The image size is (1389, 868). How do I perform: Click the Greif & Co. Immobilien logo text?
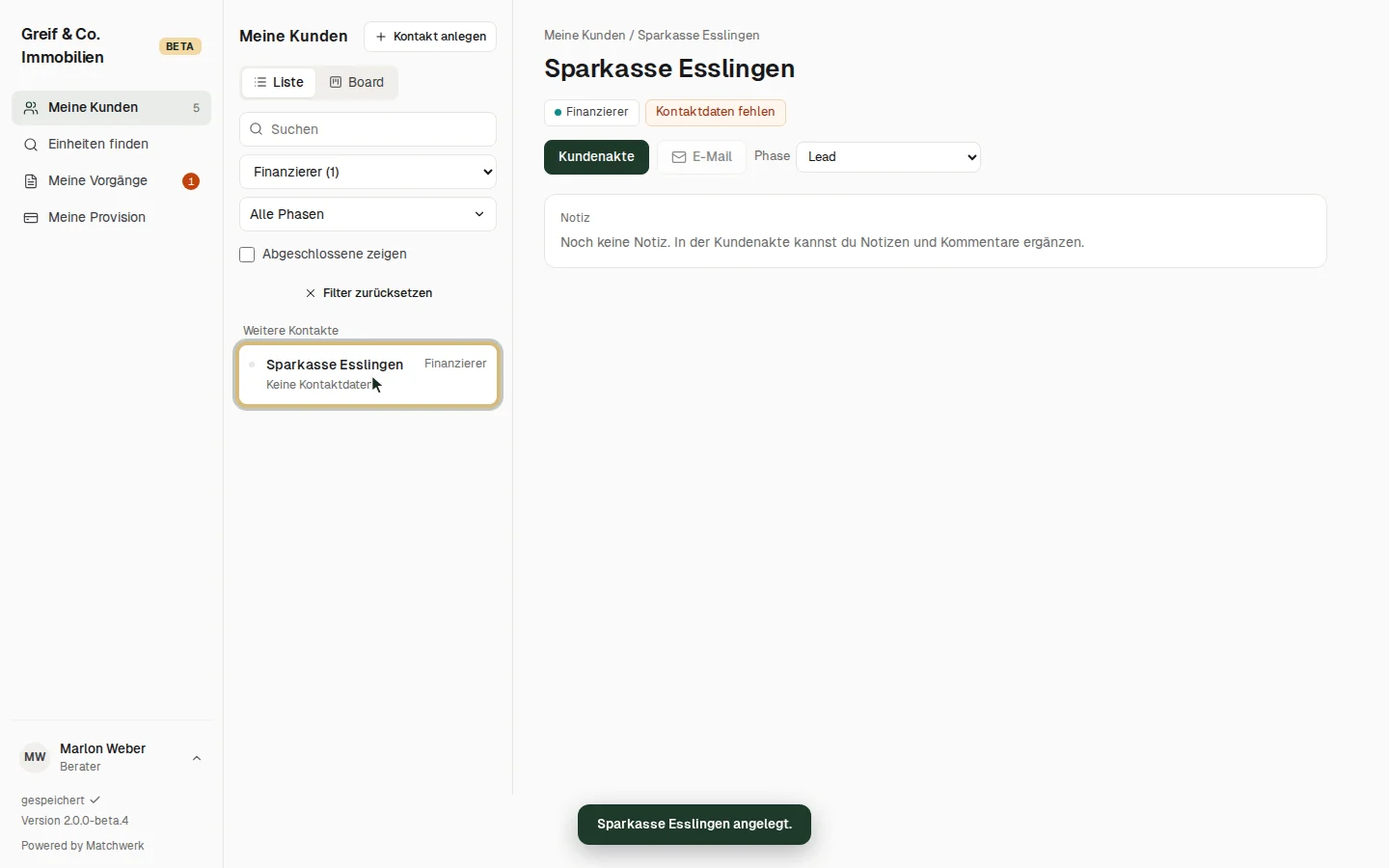pyautogui.click(x=63, y=46)
